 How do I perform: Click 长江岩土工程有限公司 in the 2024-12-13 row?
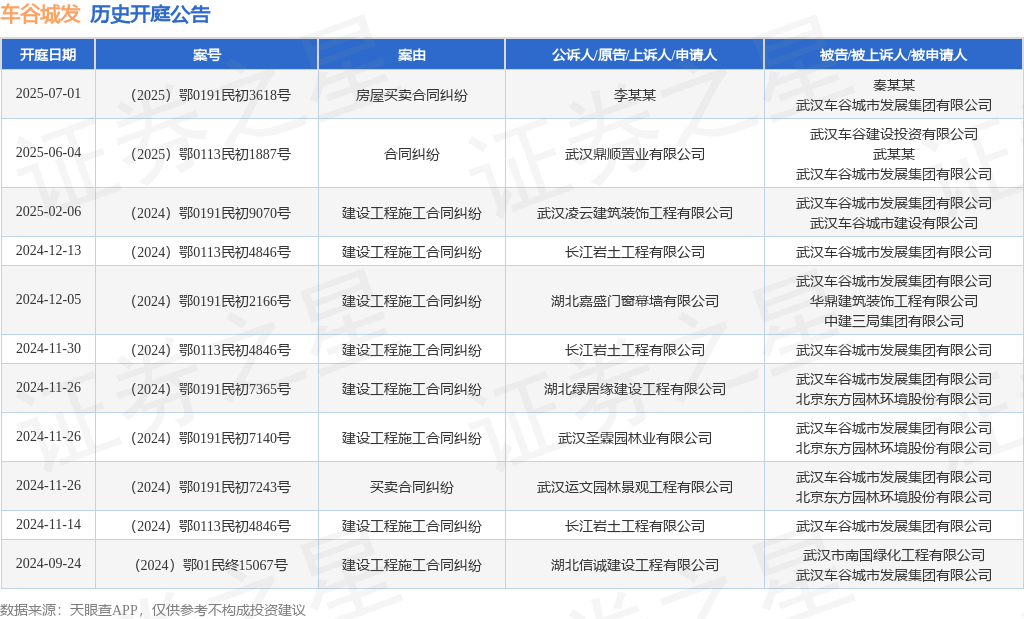(x=634, y=252)
